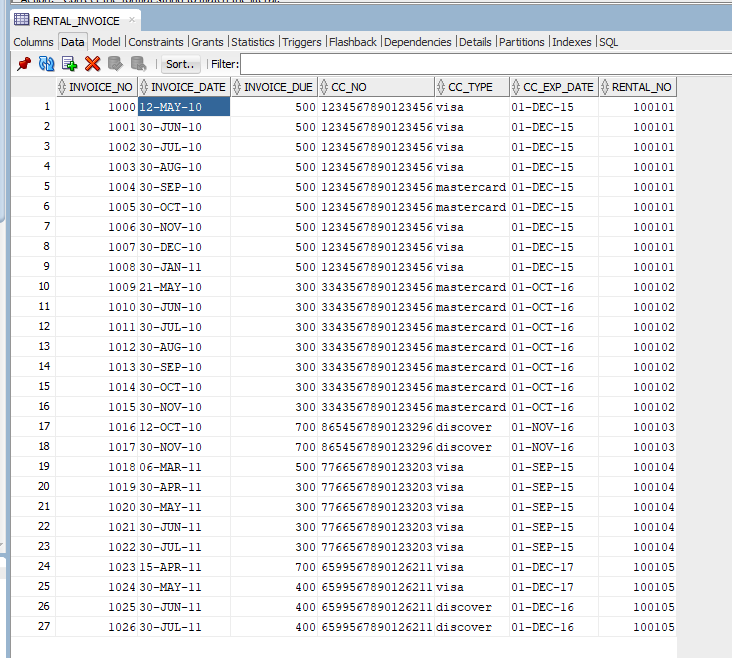The image size is (732, 658).
Task: Sort by the INVOICE_NO column header
Action: point(97,87)
